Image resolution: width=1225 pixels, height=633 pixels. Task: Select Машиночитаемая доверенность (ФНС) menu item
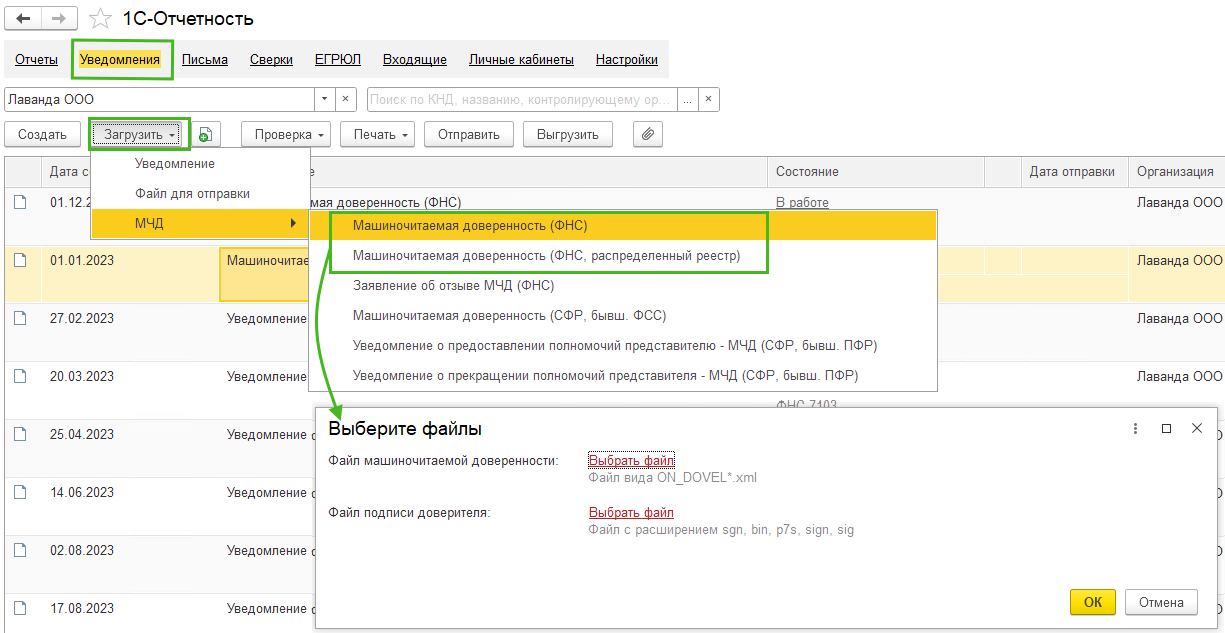click(622, 226)
